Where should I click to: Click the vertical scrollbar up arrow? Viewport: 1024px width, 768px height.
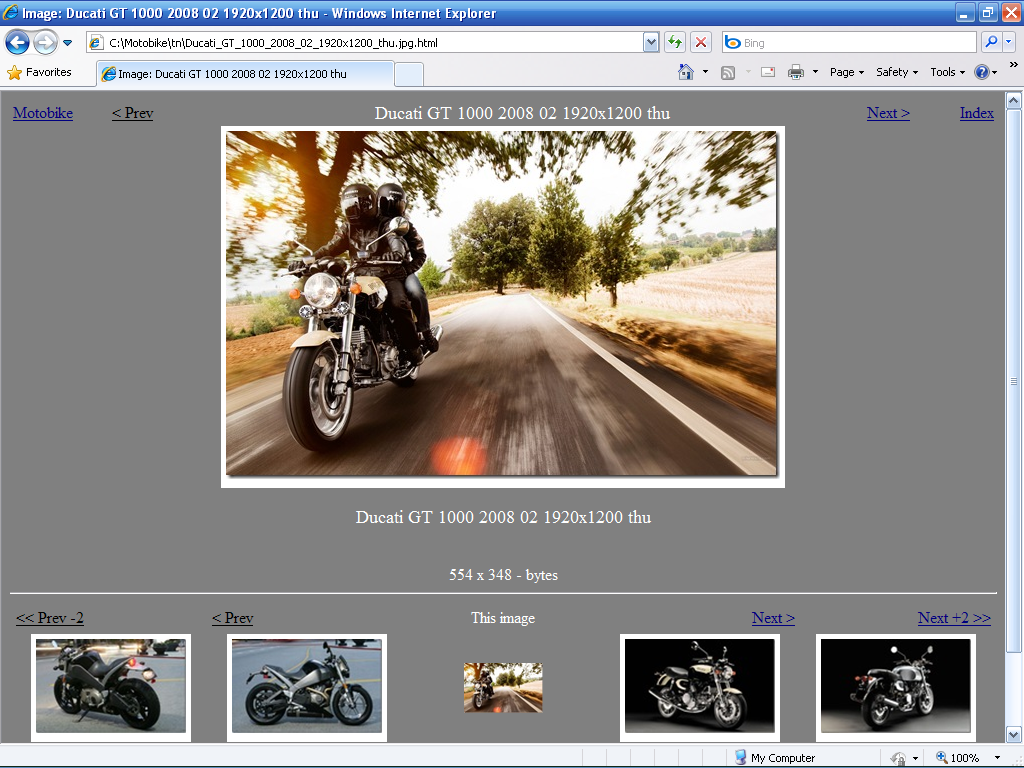click(x=1014, y=101)
